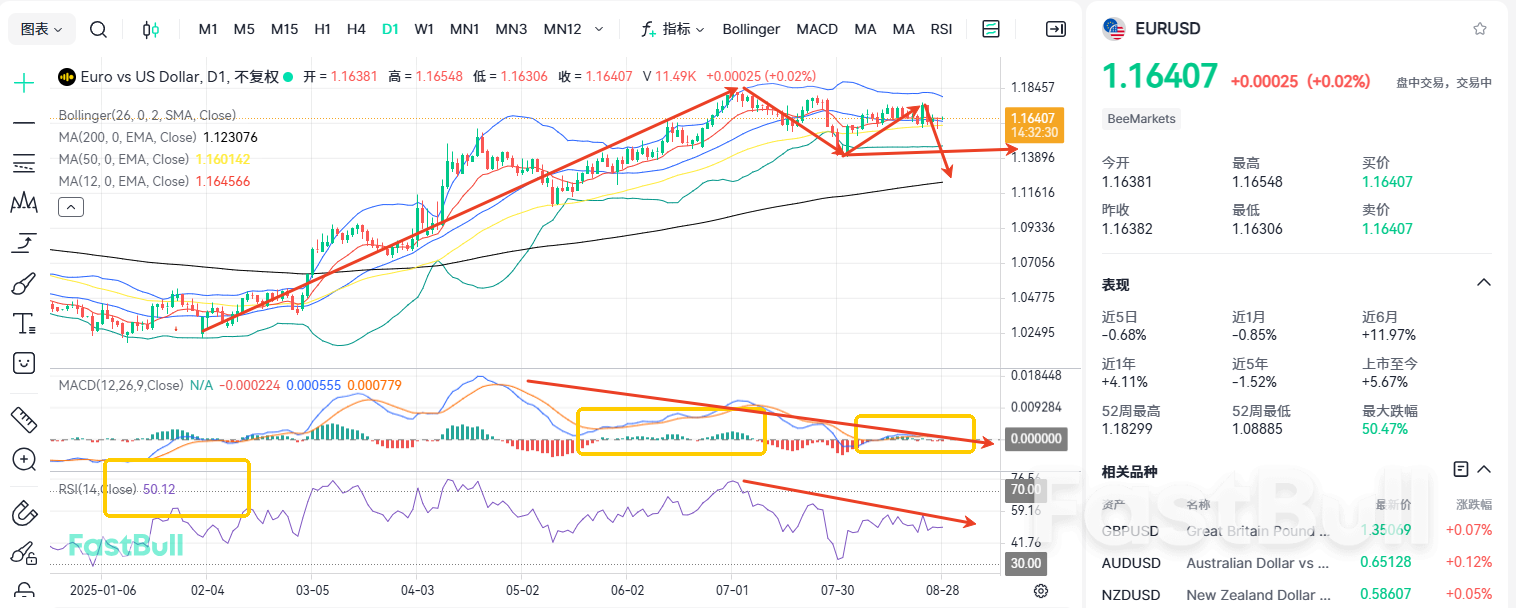Switch to H1 timeframe
1516x608 pixels.
tap(322, 29)
